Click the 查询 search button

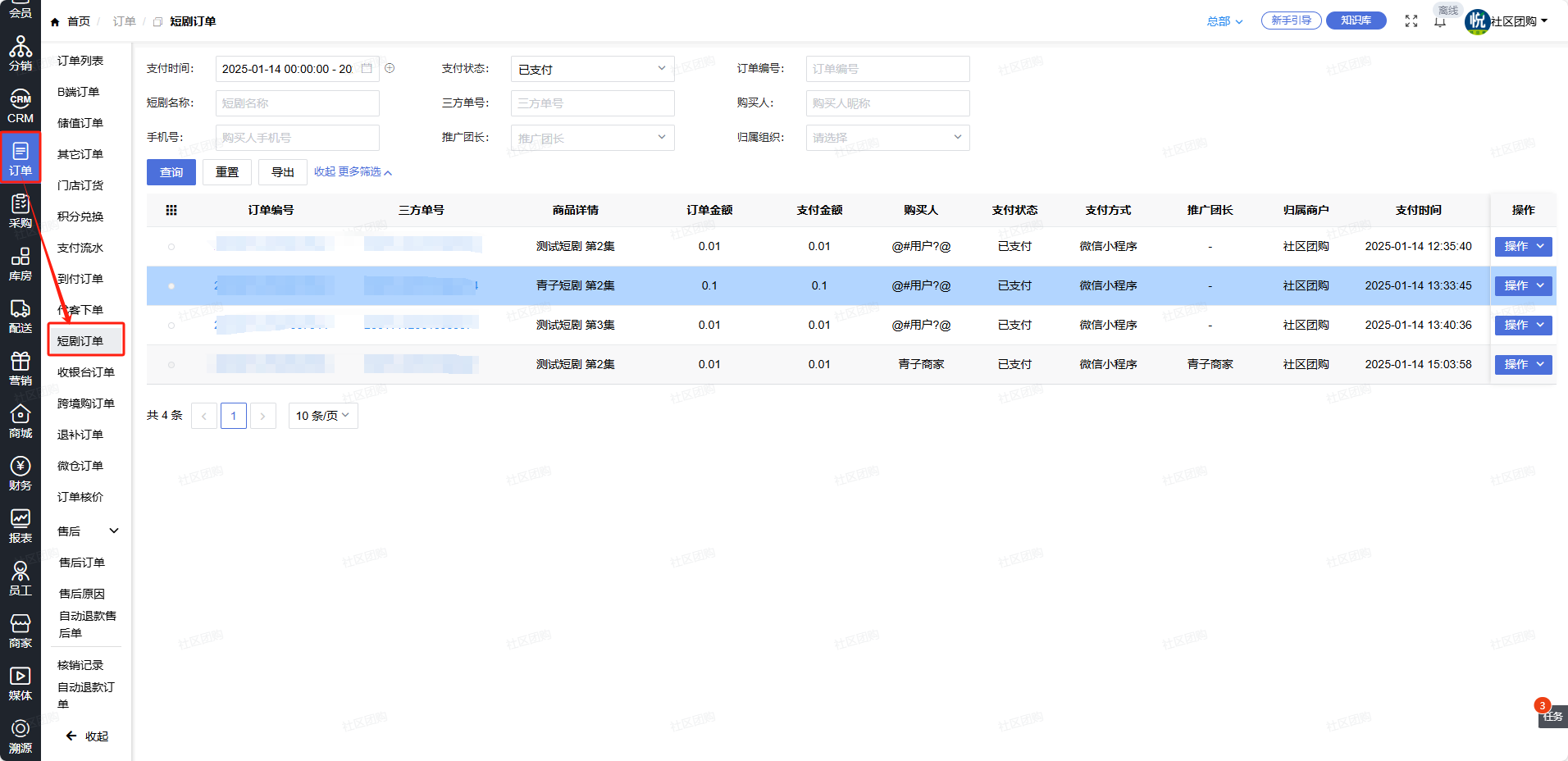click(x=171, y=172)
